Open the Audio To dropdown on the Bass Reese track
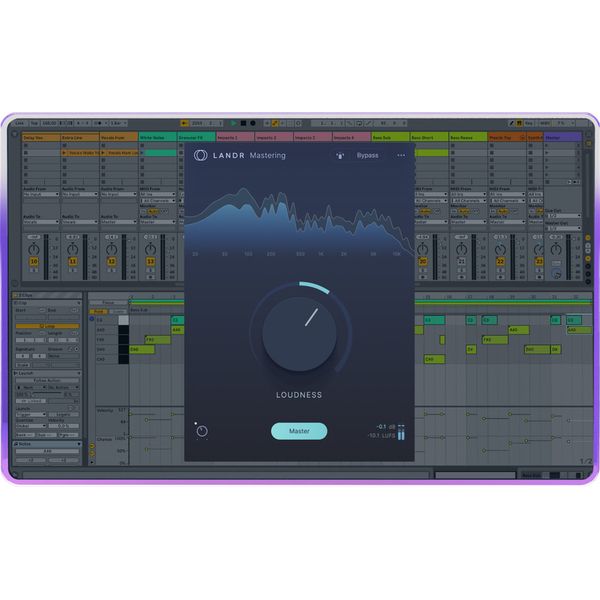The width and height of the screenshot is (600, 600). (468, 222)
